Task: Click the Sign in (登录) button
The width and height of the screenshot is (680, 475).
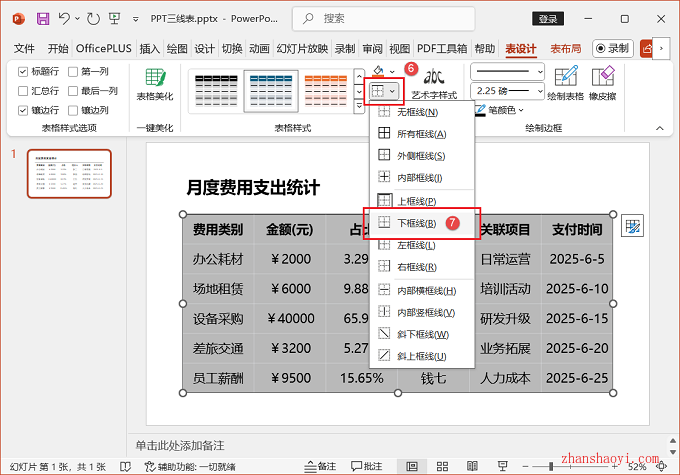Action: 548,19
